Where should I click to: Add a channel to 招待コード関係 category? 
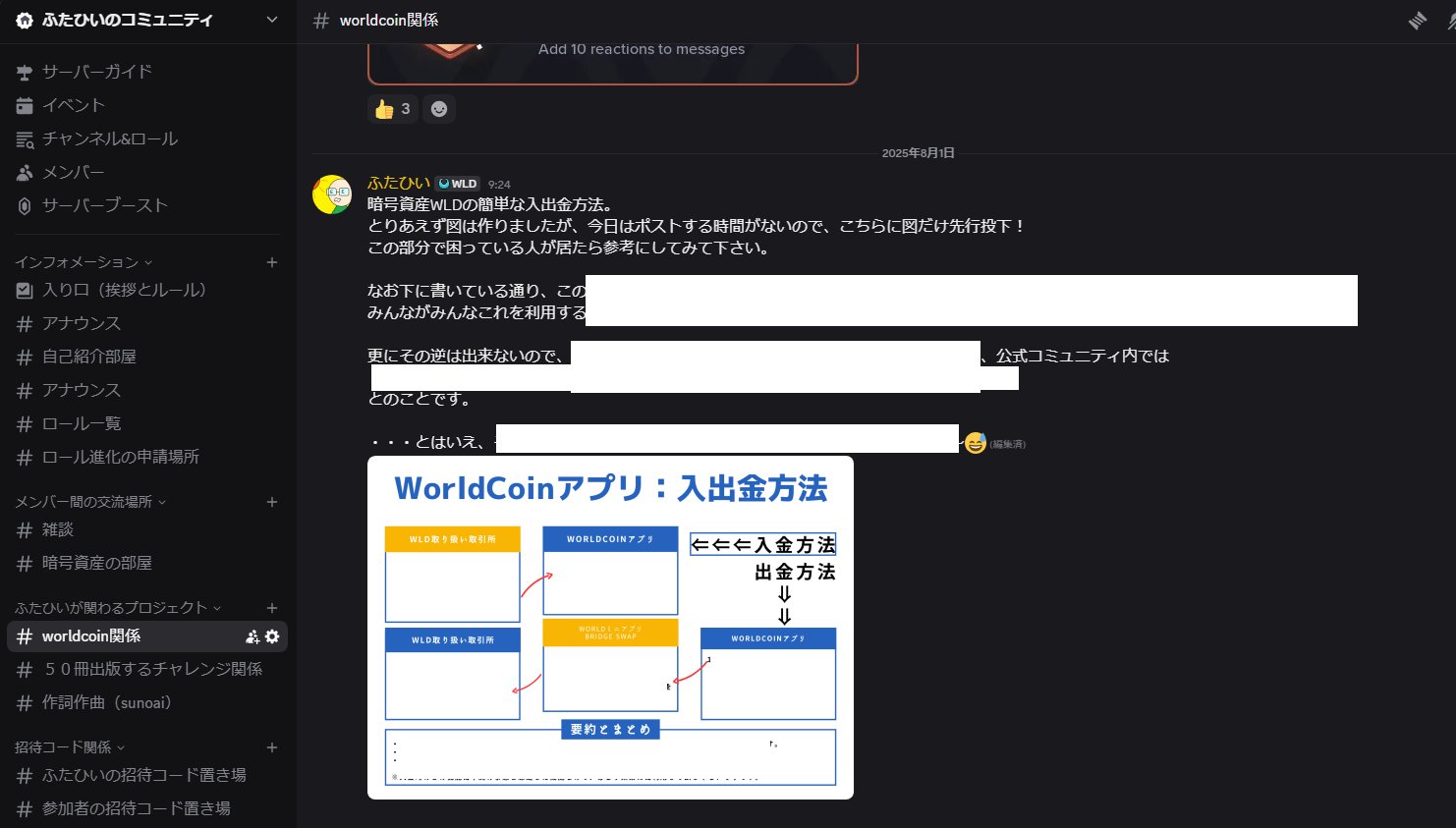272,747
